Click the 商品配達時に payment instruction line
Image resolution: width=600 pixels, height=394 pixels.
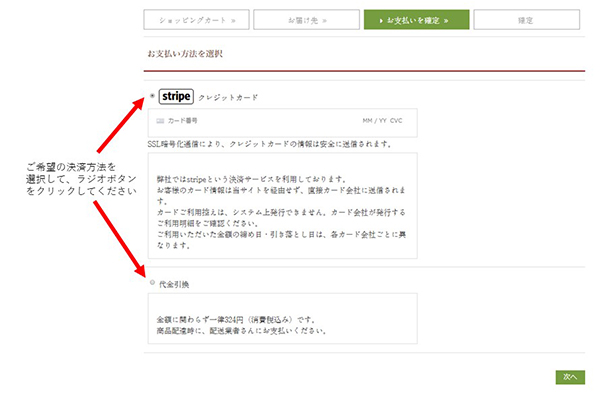(x=241, y=331)
